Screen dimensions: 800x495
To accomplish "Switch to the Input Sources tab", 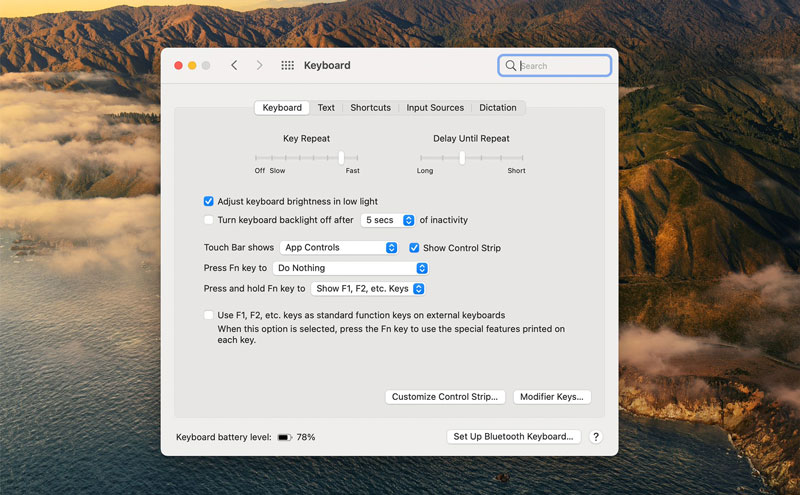I will (435, 108).
